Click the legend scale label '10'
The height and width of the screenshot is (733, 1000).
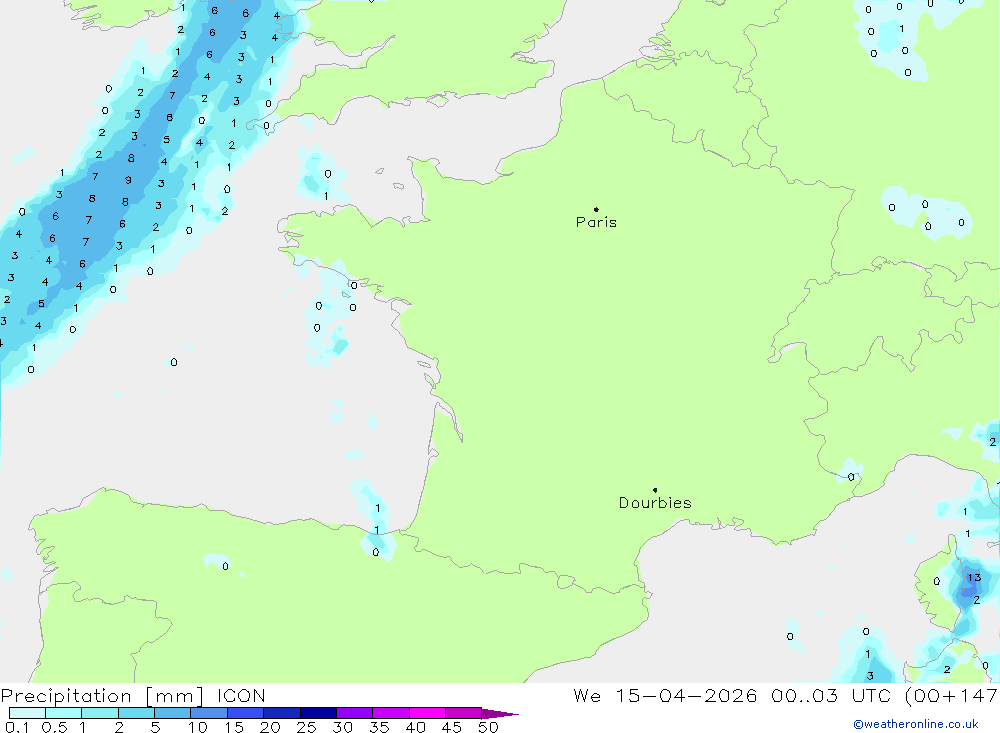[198, 727]
